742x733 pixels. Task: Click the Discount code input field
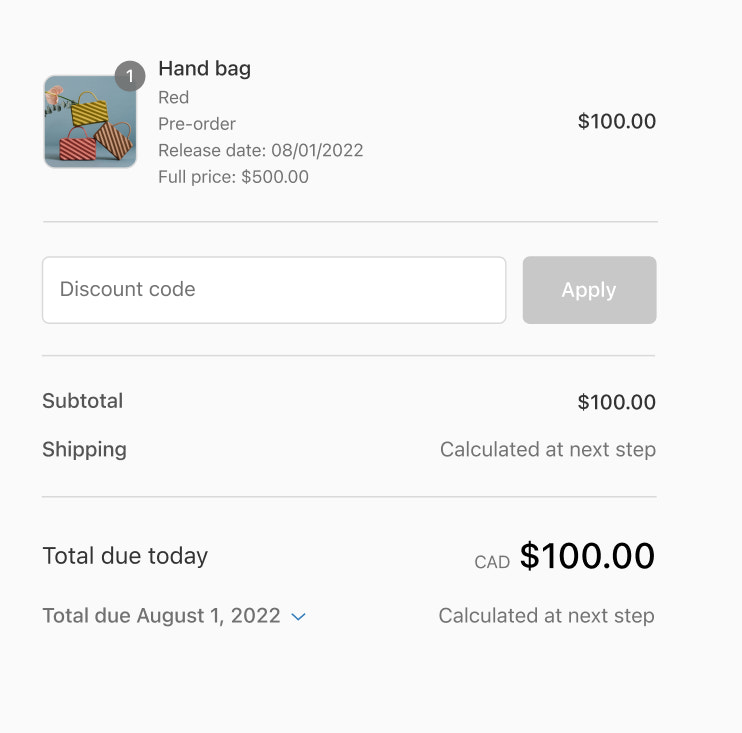tap(273, 290)
